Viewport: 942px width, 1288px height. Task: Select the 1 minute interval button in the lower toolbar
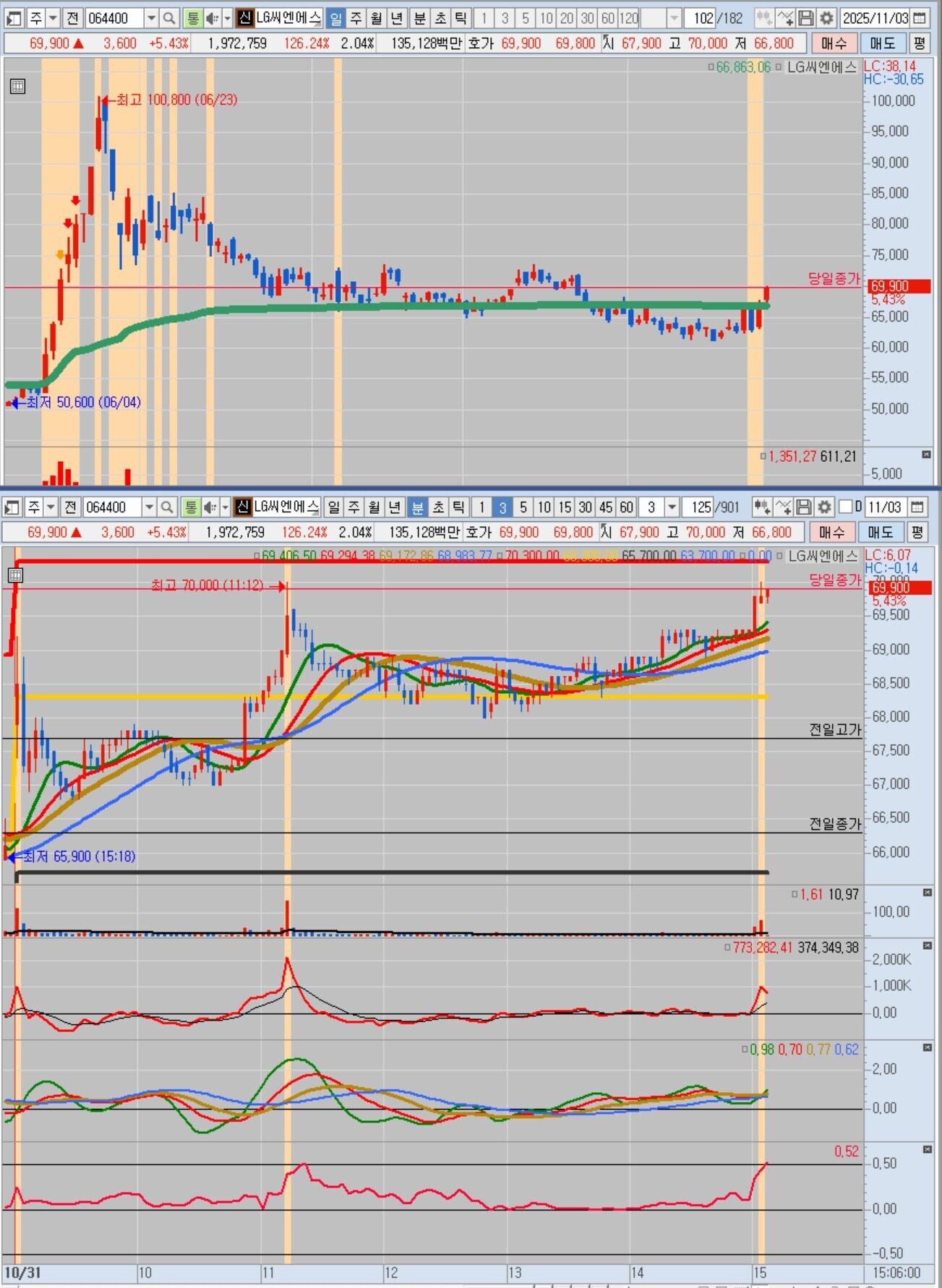point(481,507)
